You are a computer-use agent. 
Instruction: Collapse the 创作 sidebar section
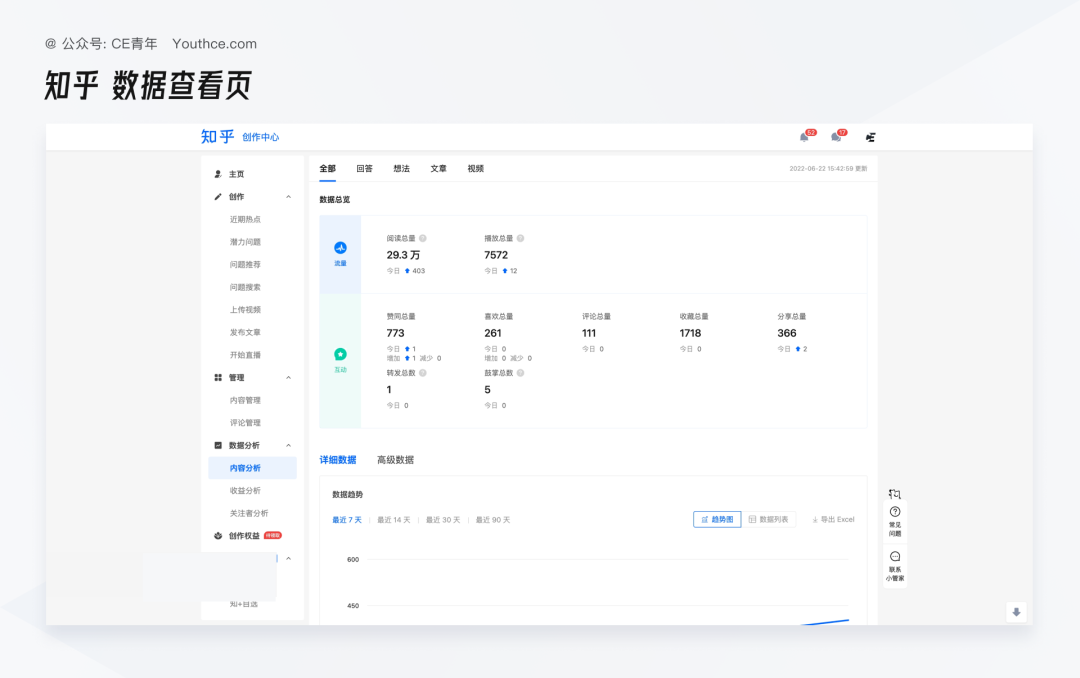[288, 196]
